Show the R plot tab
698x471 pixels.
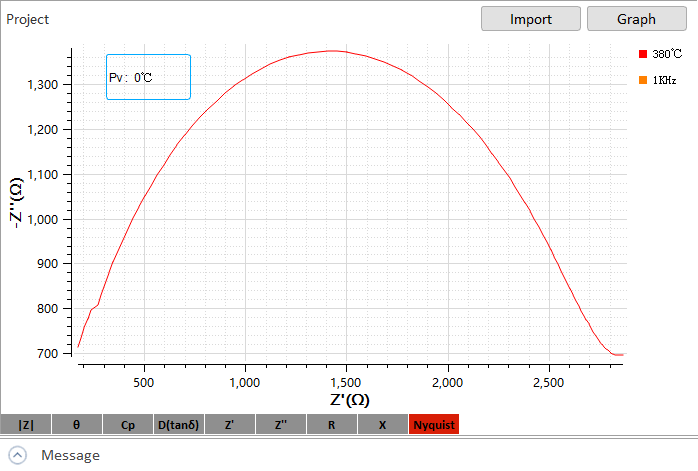332,425
